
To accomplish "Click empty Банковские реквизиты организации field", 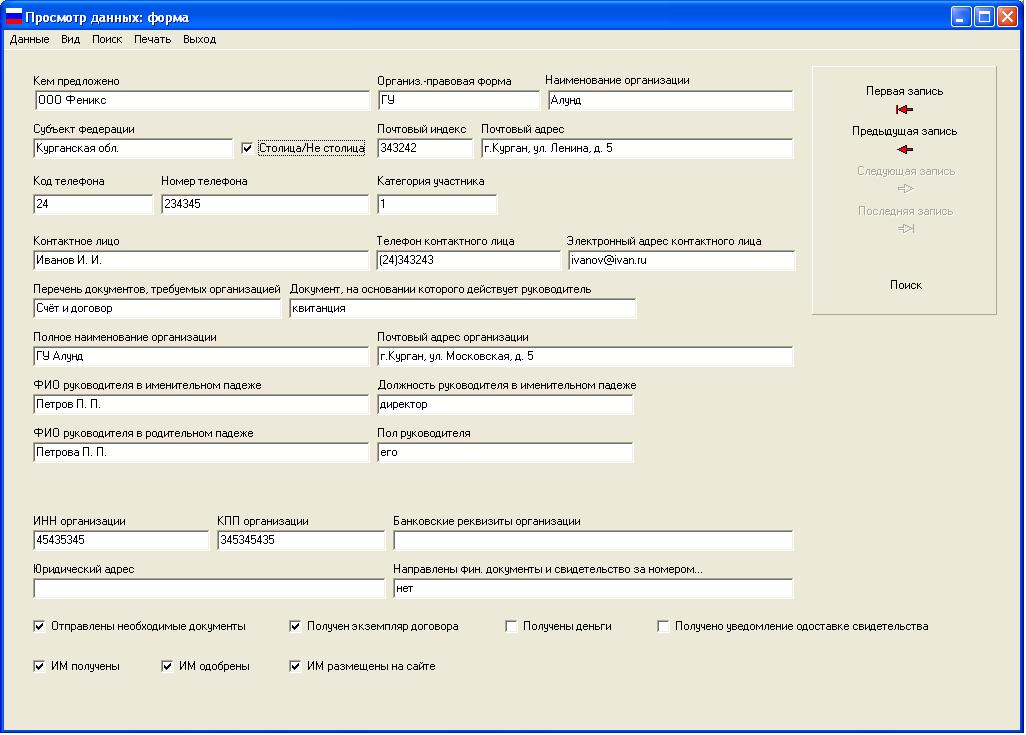I will (593, 540).
